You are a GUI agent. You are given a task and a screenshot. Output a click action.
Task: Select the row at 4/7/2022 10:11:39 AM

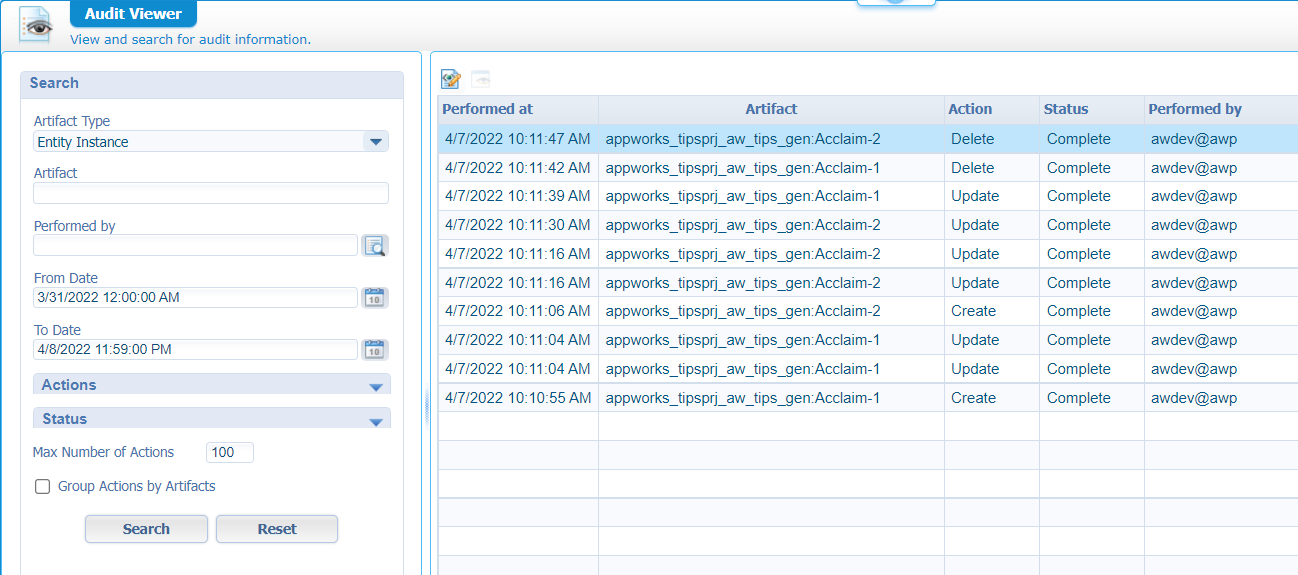pyautogui.click(x=868, y=196)
